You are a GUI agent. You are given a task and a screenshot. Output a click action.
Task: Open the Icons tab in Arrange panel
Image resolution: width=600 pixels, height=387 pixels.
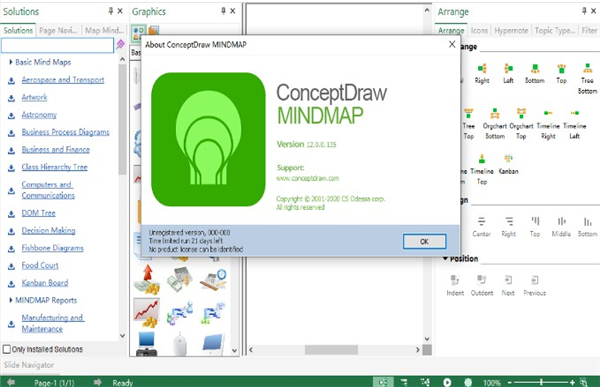point(479,30)
